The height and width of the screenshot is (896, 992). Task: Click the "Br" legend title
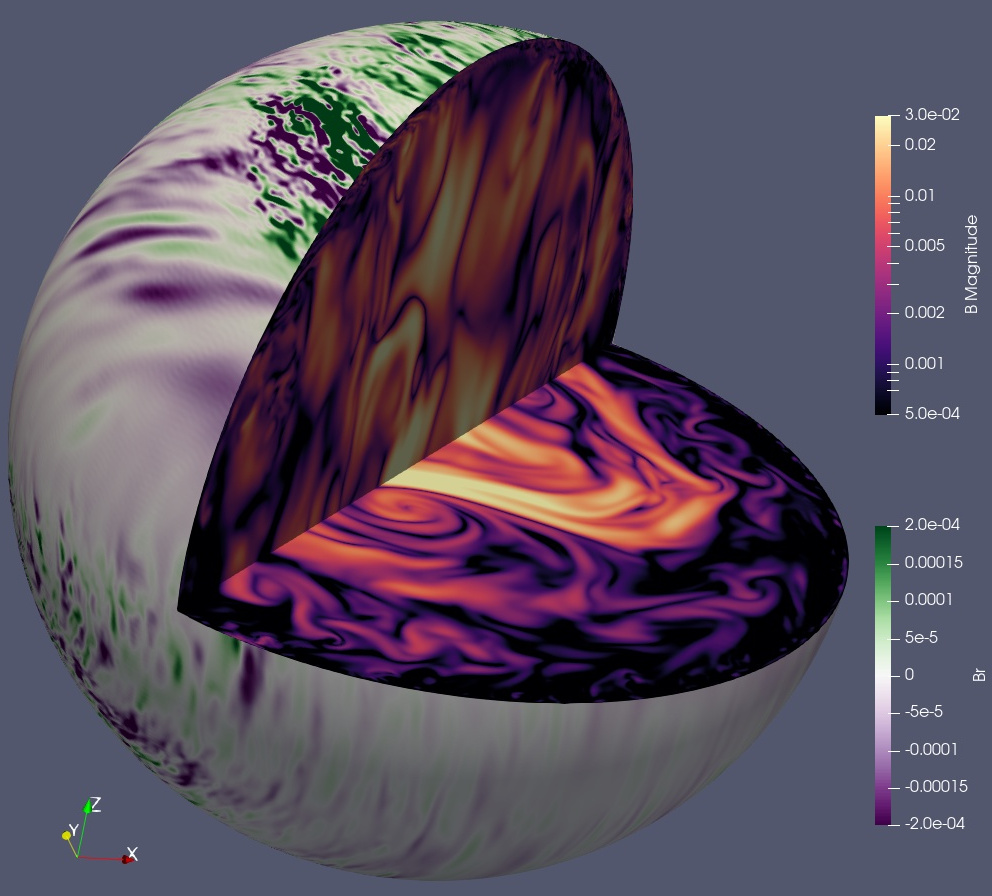979,675
